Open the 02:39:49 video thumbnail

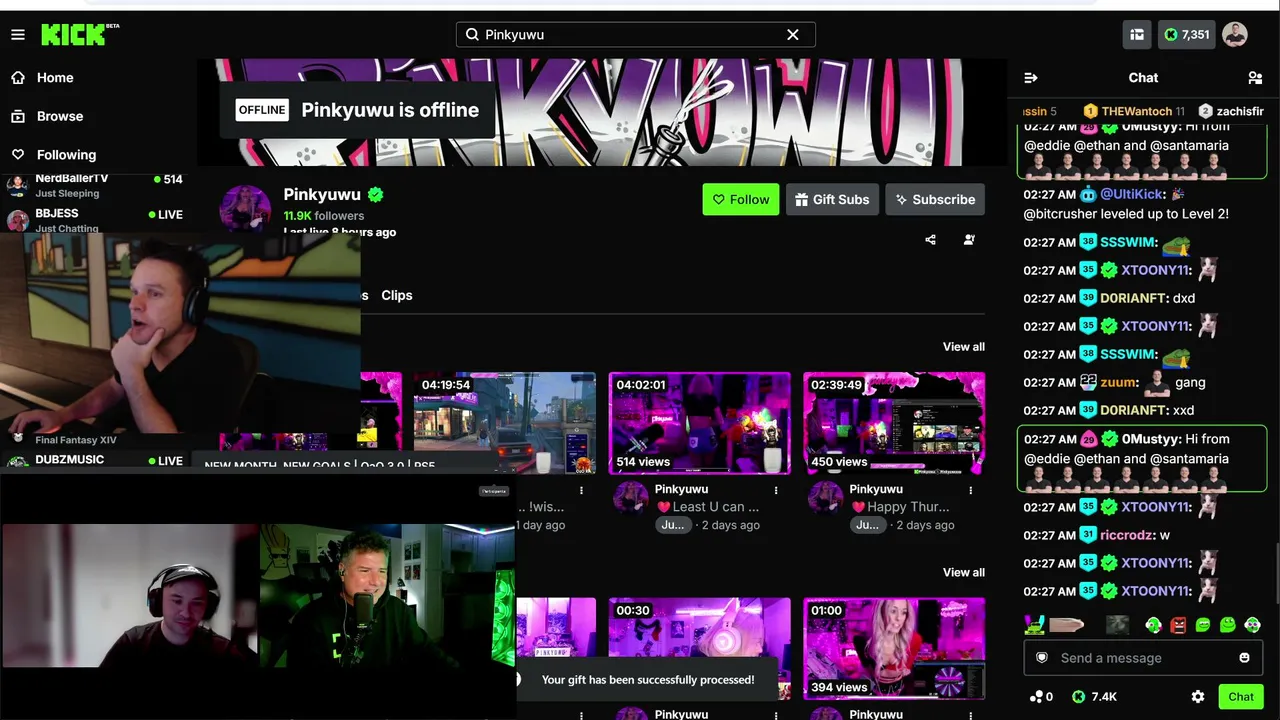(x=894, y=423)
